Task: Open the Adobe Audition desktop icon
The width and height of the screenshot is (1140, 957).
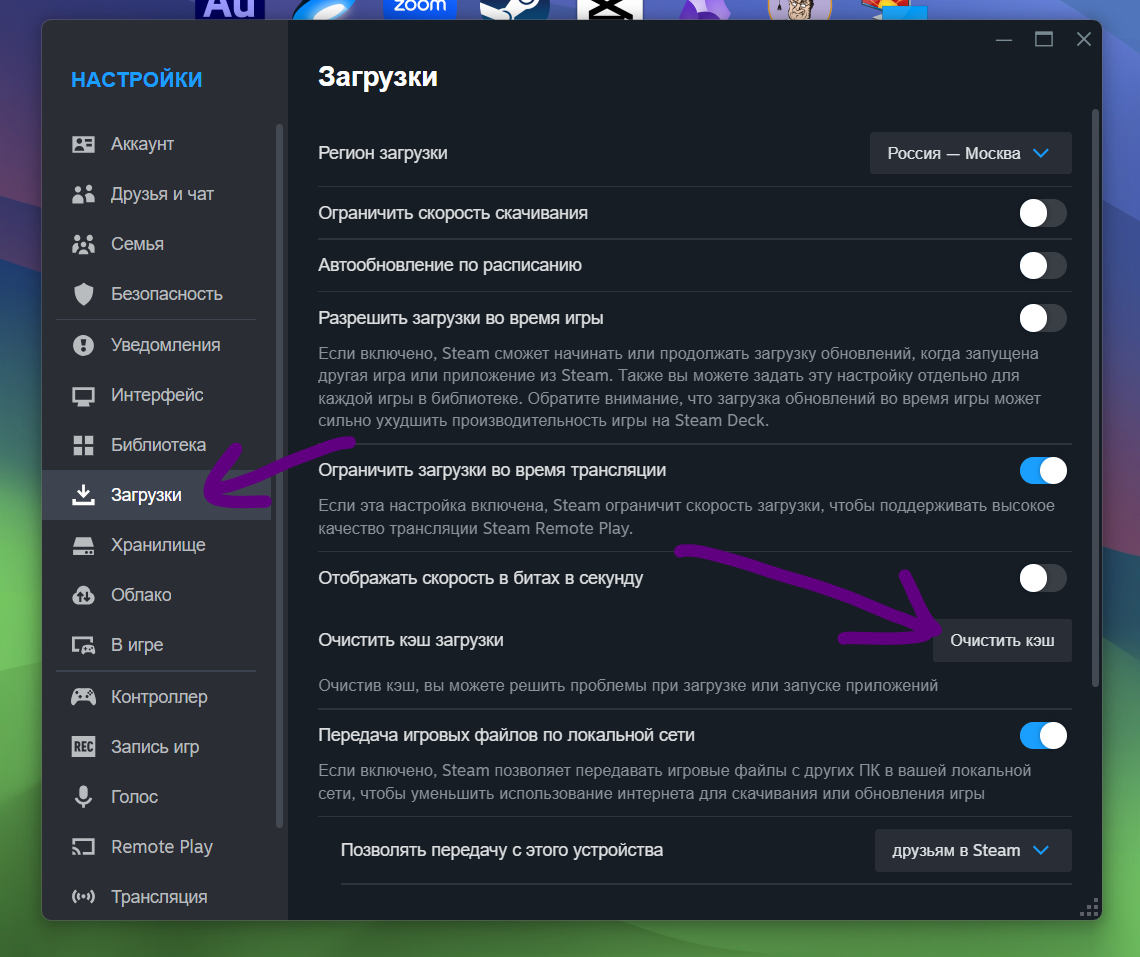Action: [230, 9]
